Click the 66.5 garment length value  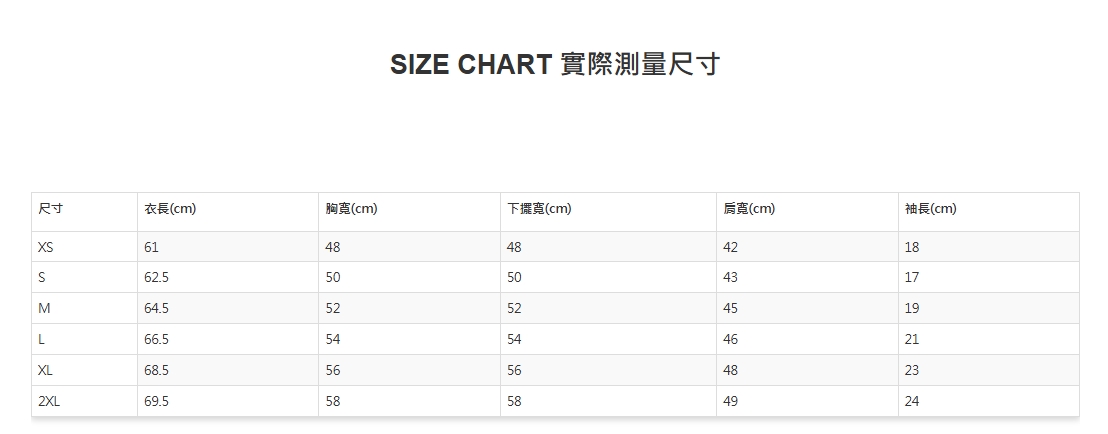pyautogui.click(x=157, y=340)
